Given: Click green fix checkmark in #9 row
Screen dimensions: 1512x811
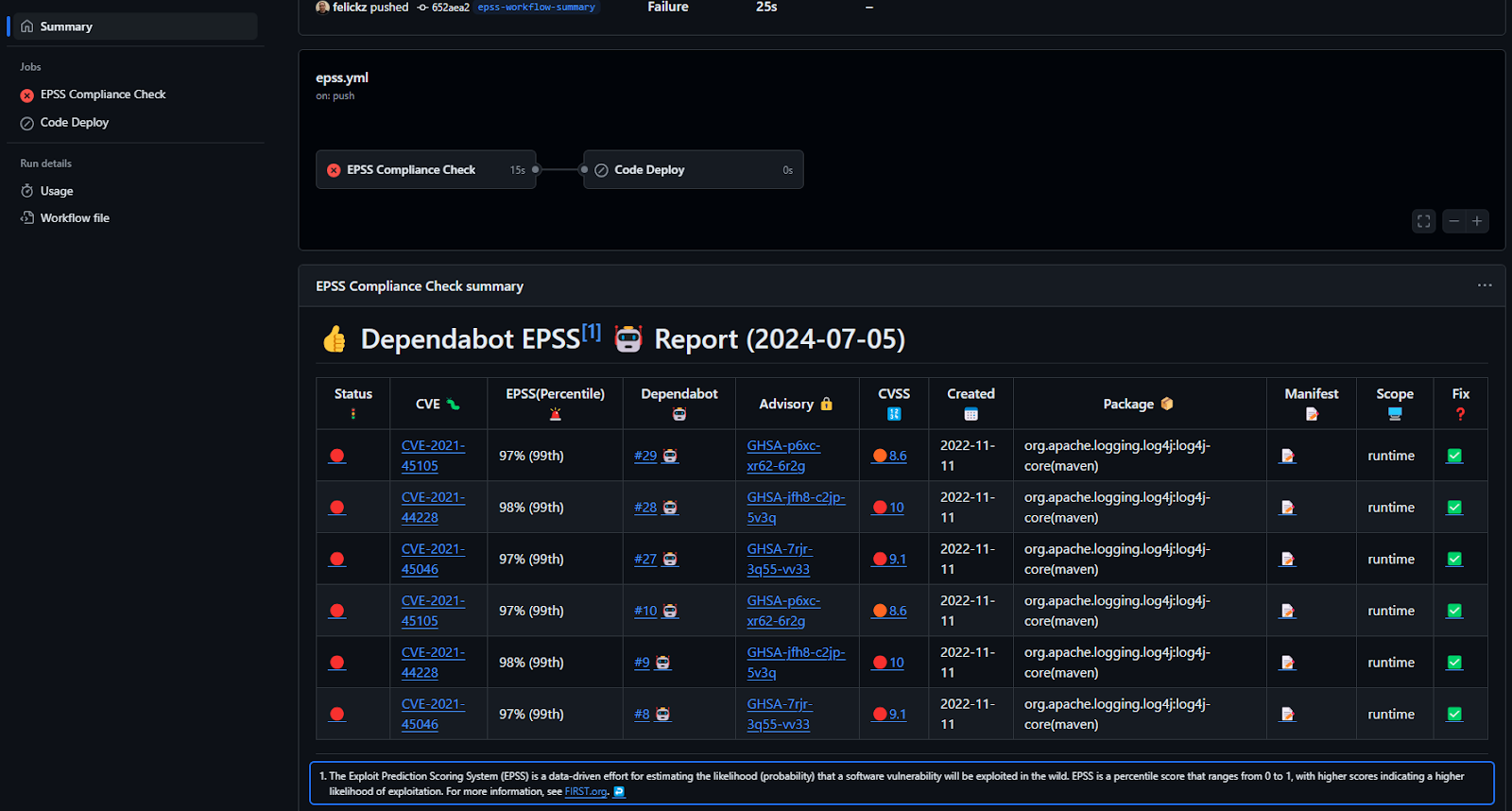Looking at the screenshot, I should 1454,663.
